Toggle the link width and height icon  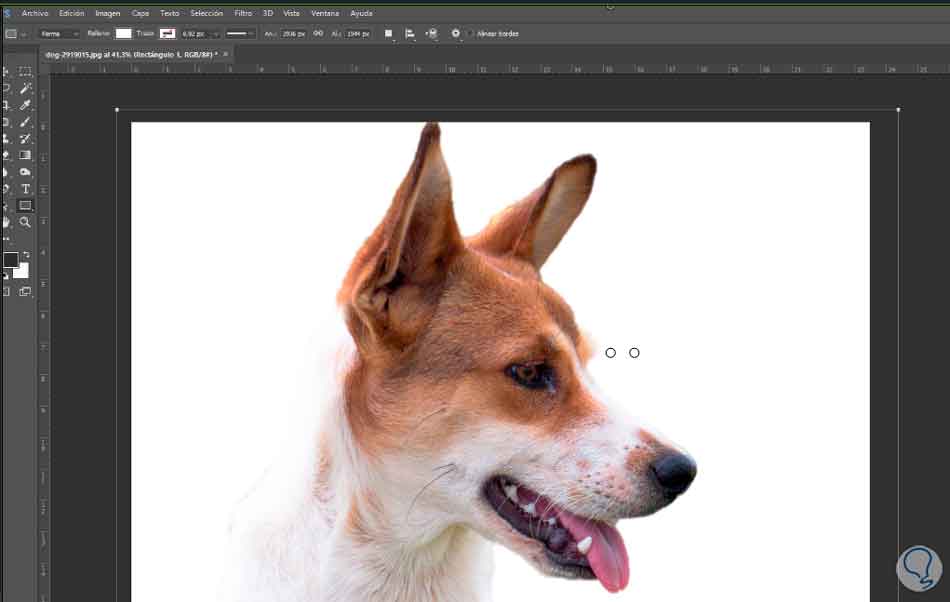(318, 34)
